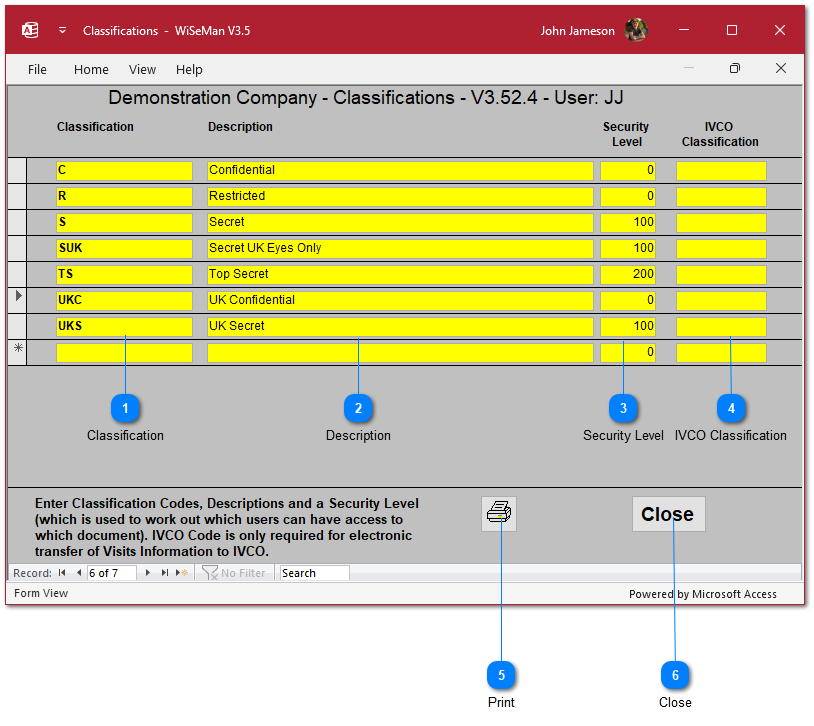
Task: Go to the first record
Action: coord(62,573)
